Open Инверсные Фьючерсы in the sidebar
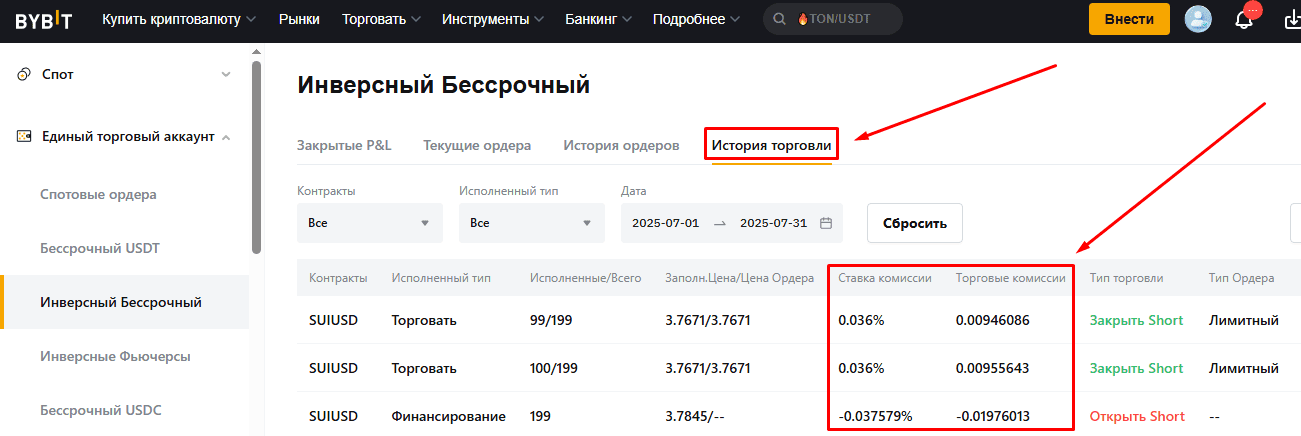1301x436 pixels. point(115,356)
